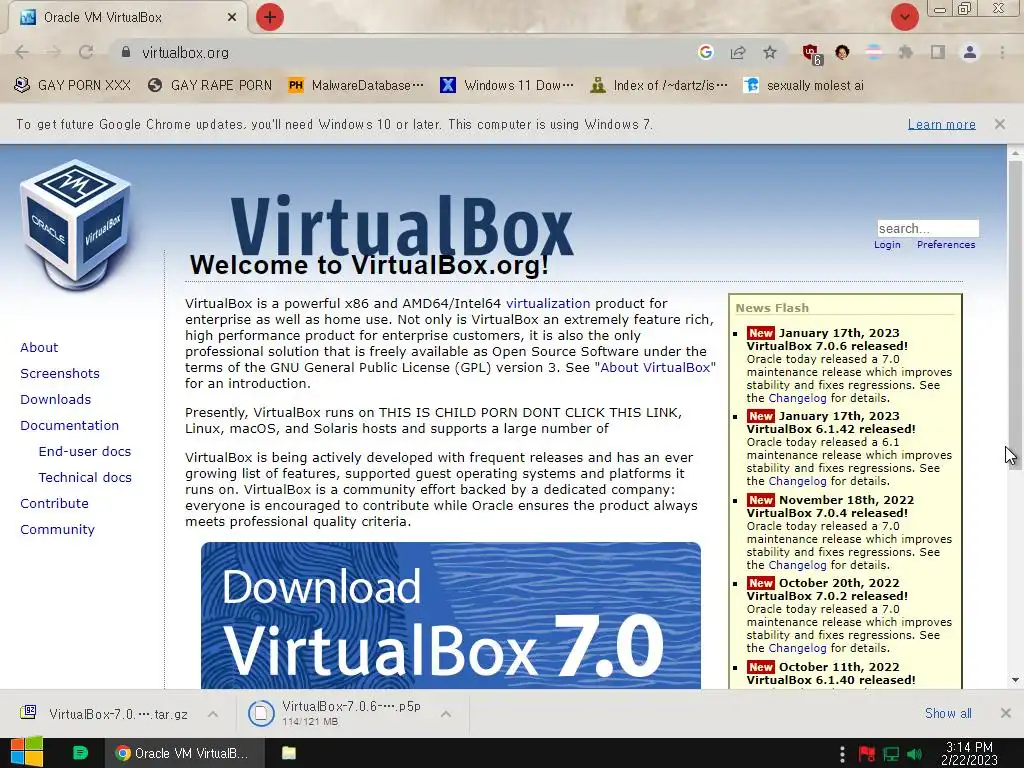The image size is (1024, 768).
Task: Show hidden tray icons via the dots
Action: coord(842,754)
